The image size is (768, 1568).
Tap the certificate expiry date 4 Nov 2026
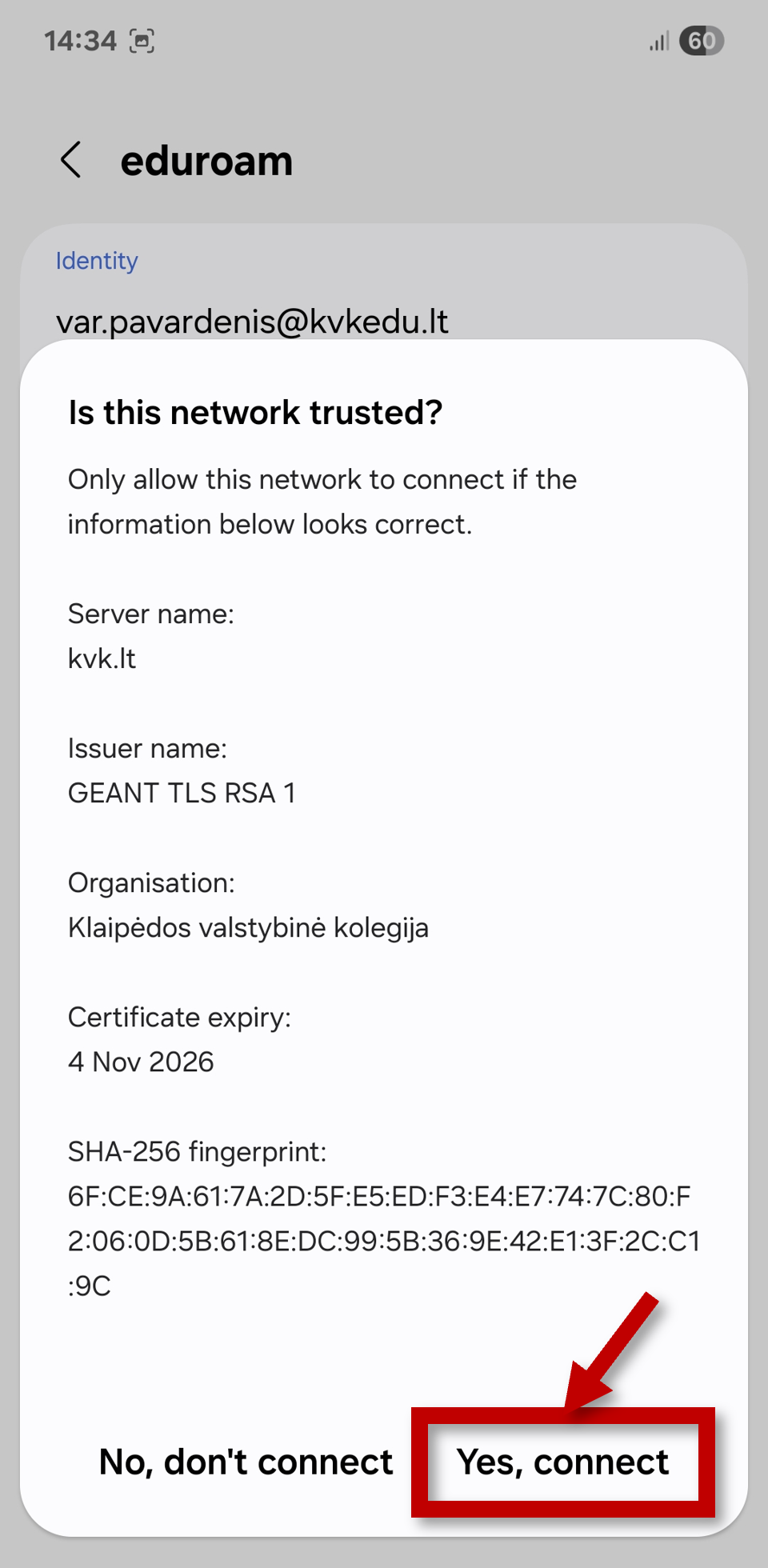(x=141, y=1062)
